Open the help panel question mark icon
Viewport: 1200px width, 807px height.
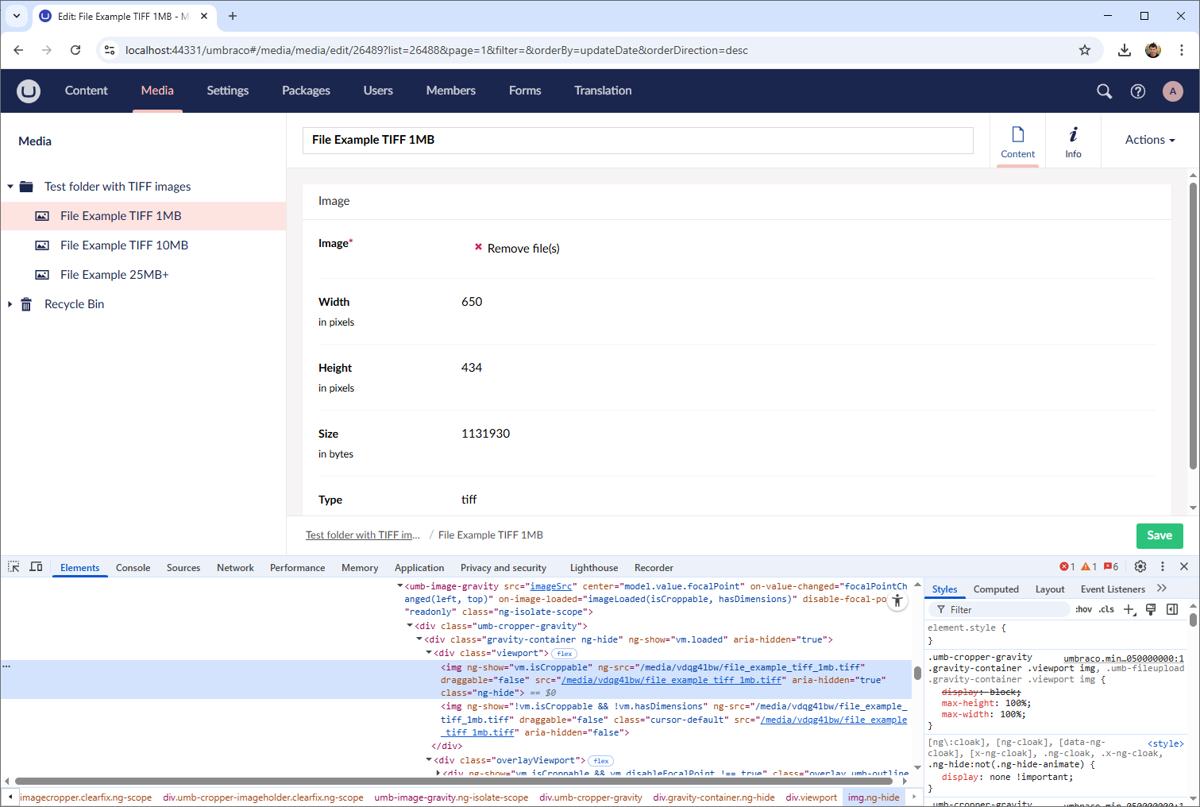[x=1138, y=91]
